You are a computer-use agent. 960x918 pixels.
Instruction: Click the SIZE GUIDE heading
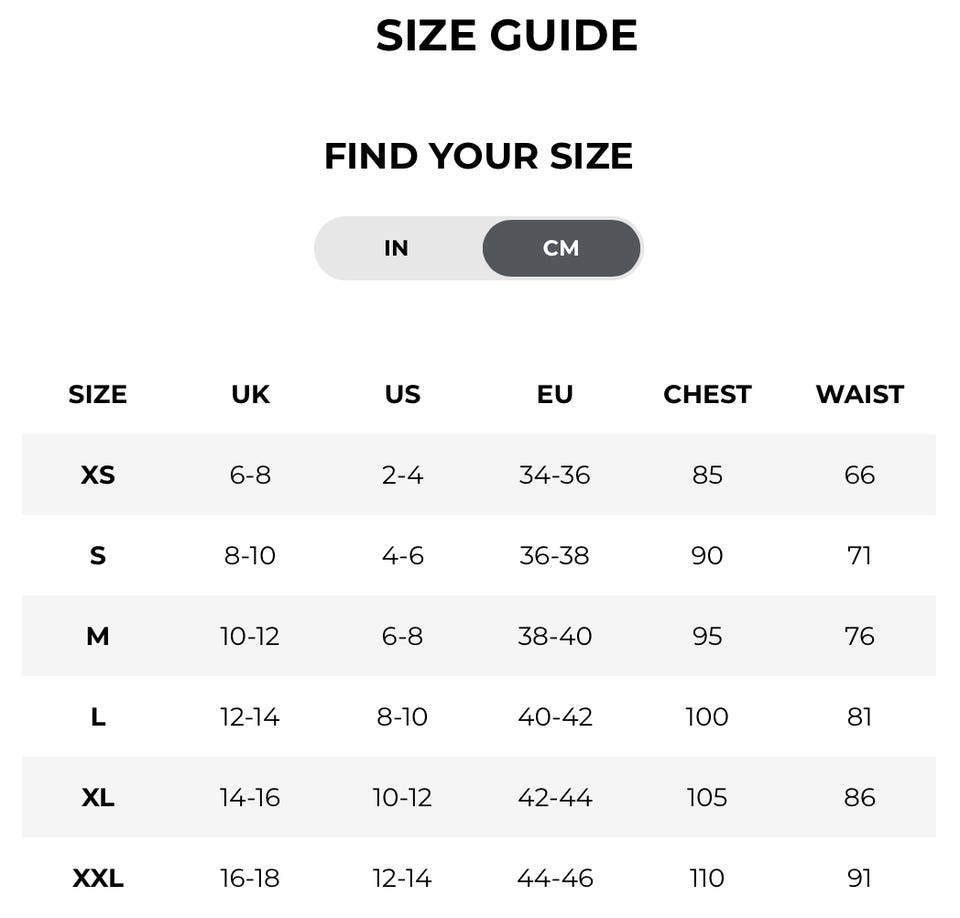click(x=506, y=36)
